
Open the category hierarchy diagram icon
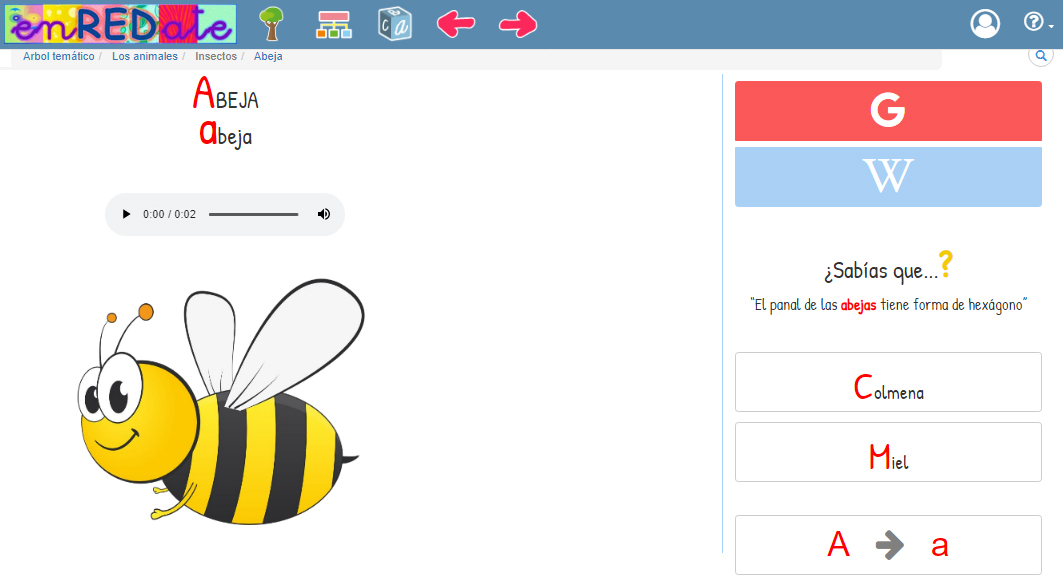(334, 24)
